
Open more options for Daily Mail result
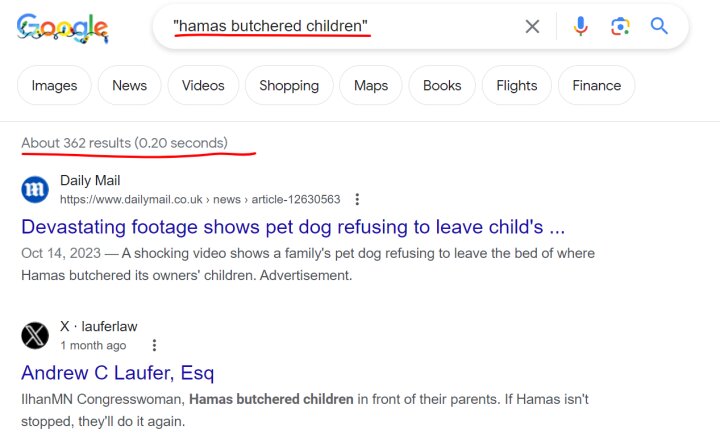(x=357, y=199)
